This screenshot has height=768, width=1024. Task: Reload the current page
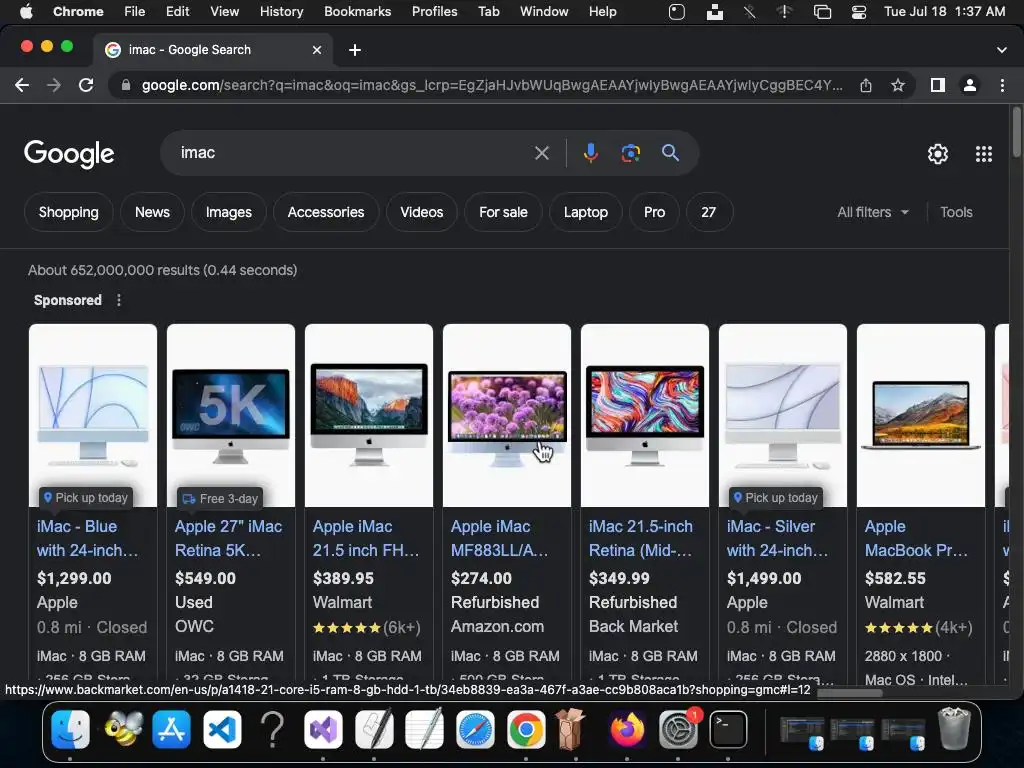[86, 85]
